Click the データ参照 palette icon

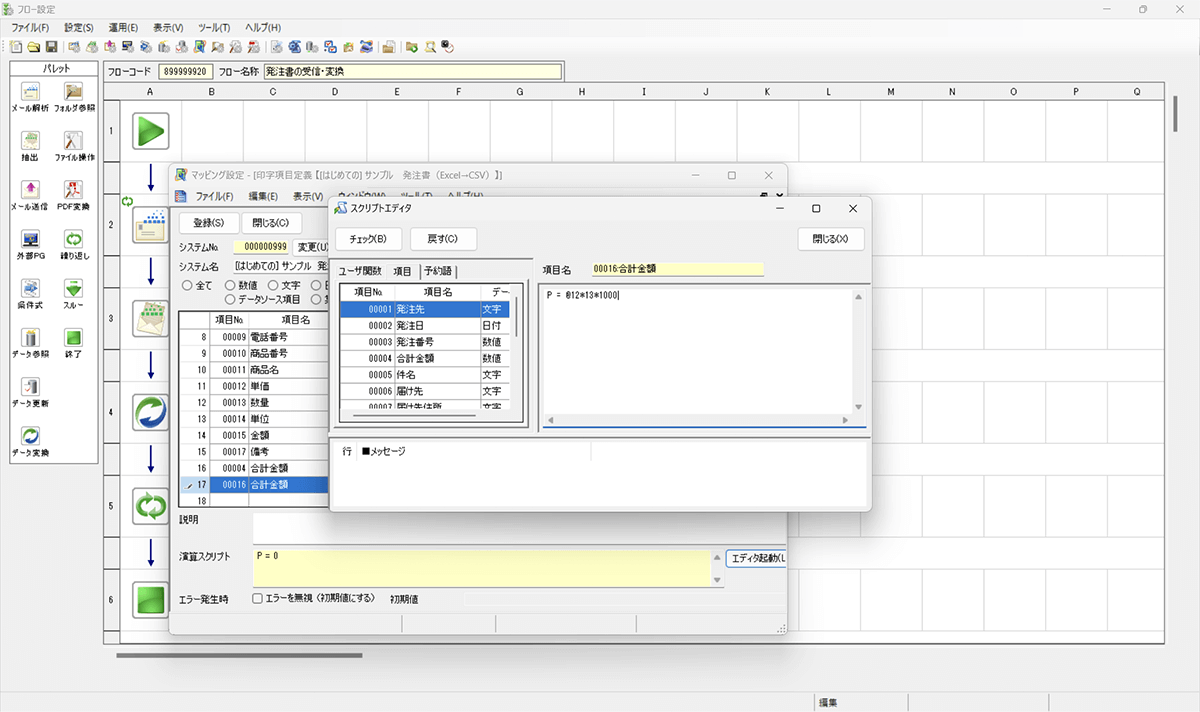[29, 338]
